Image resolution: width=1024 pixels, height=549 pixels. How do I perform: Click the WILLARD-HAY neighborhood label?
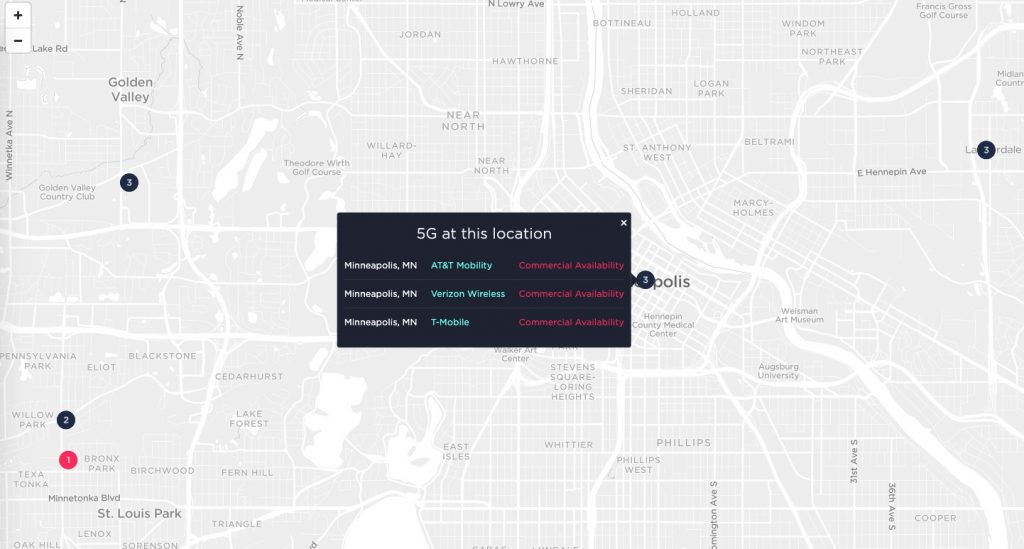(x=391, y=150)
